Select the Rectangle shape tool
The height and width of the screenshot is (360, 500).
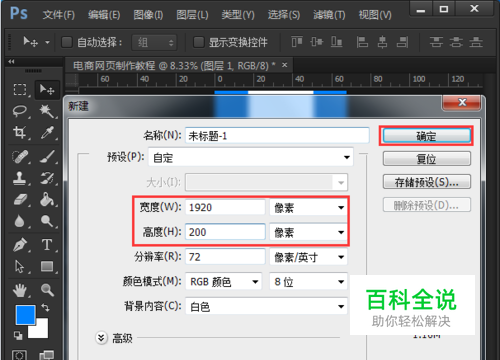click(x=47, y=266)
